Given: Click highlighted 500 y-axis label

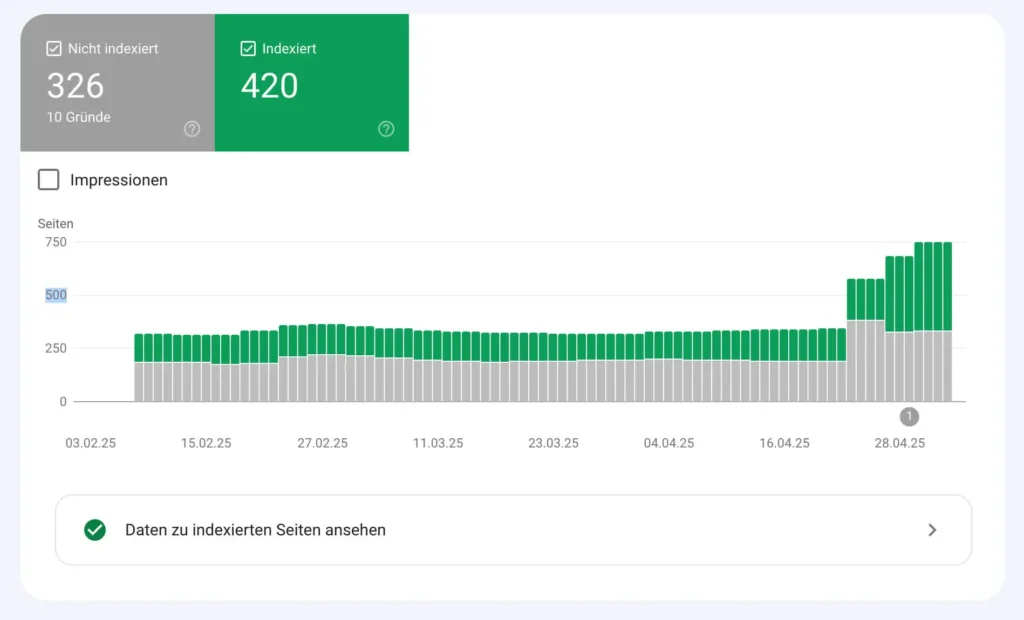Looking at the screenshot, I should [x=56, y=295].
